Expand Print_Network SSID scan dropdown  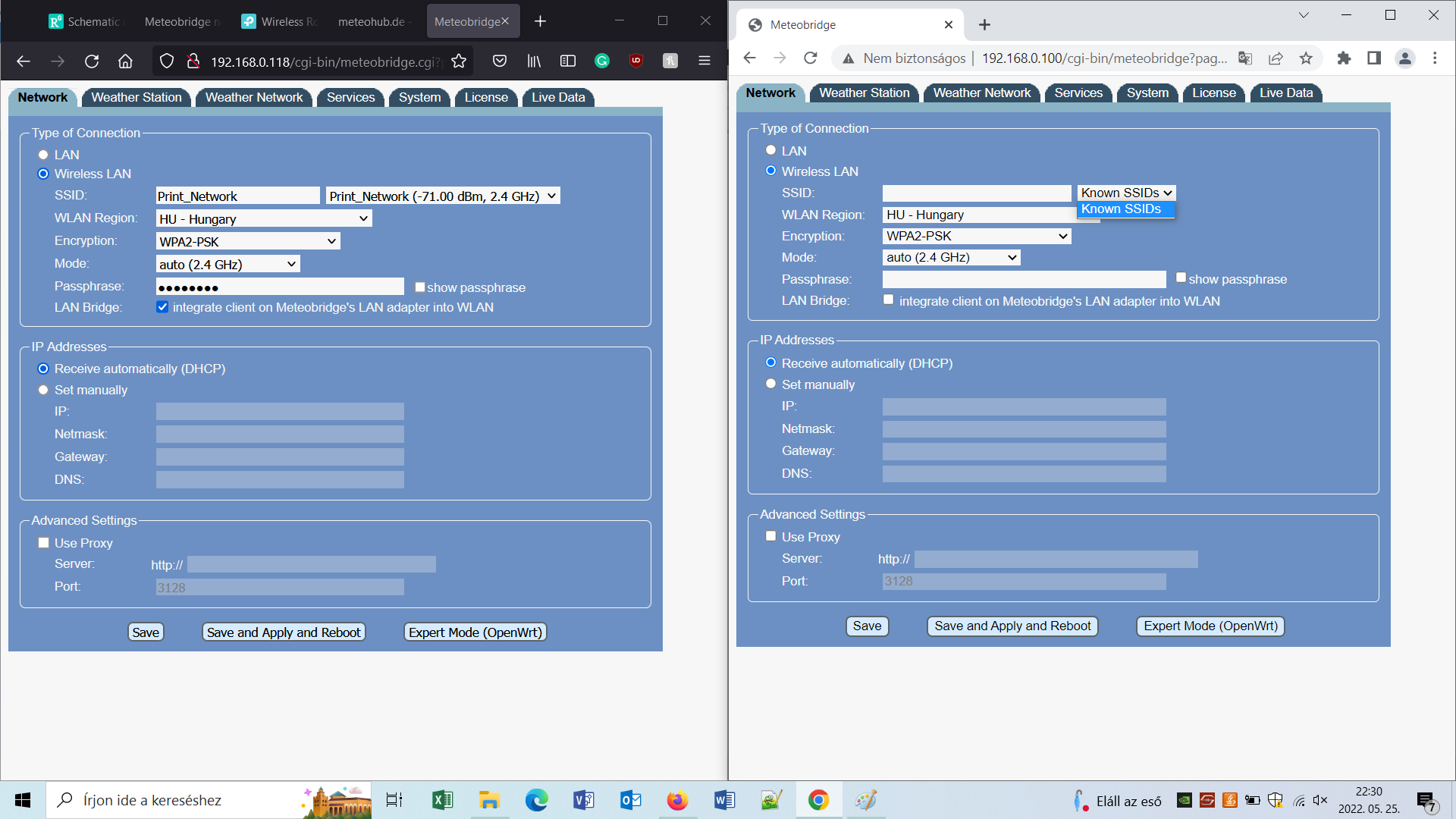tap(443, 196)
